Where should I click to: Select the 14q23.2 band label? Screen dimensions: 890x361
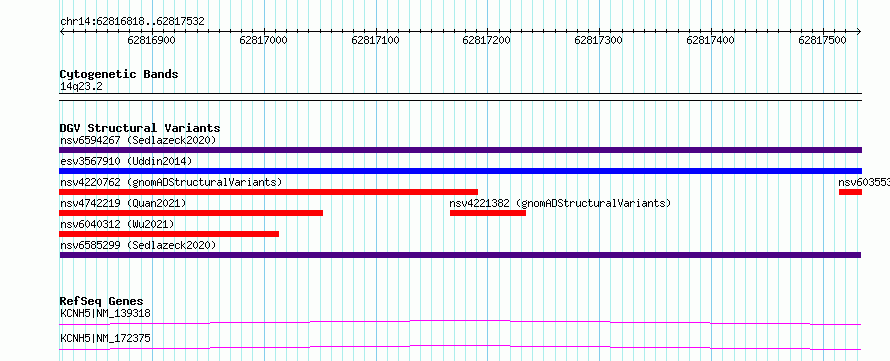81,87
